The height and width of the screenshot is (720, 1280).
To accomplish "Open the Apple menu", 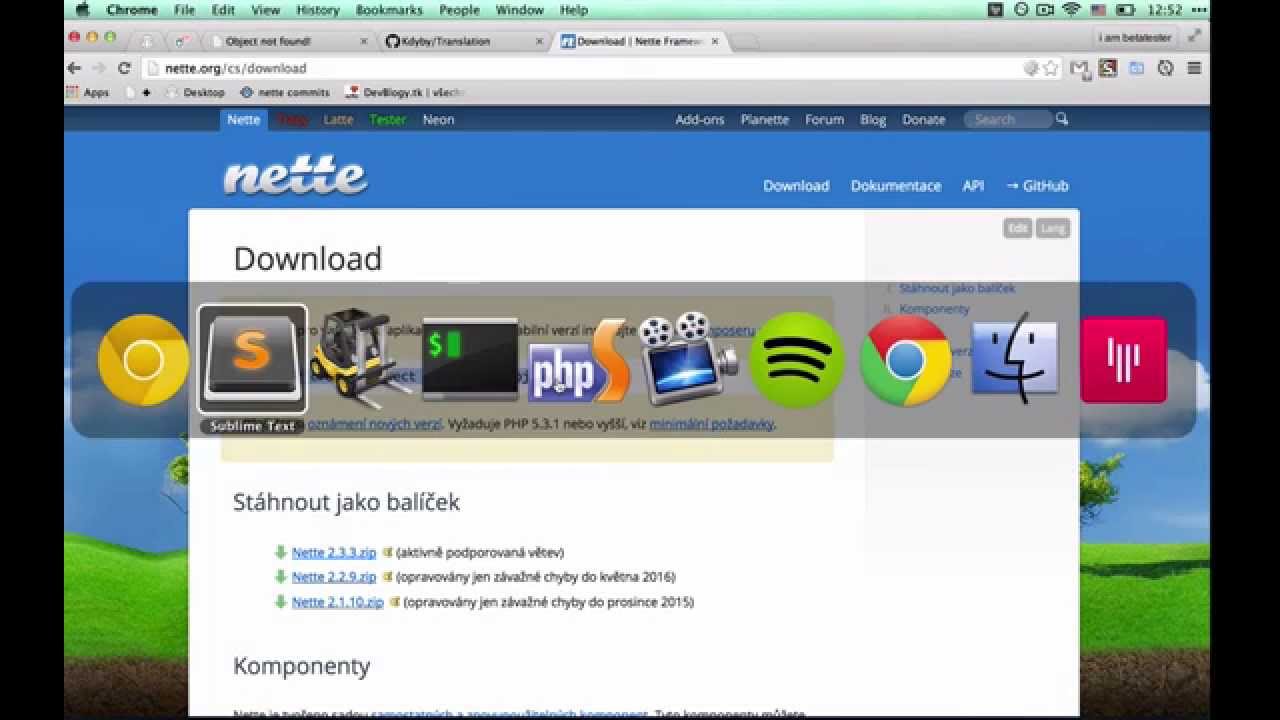I will click(83, 10).
